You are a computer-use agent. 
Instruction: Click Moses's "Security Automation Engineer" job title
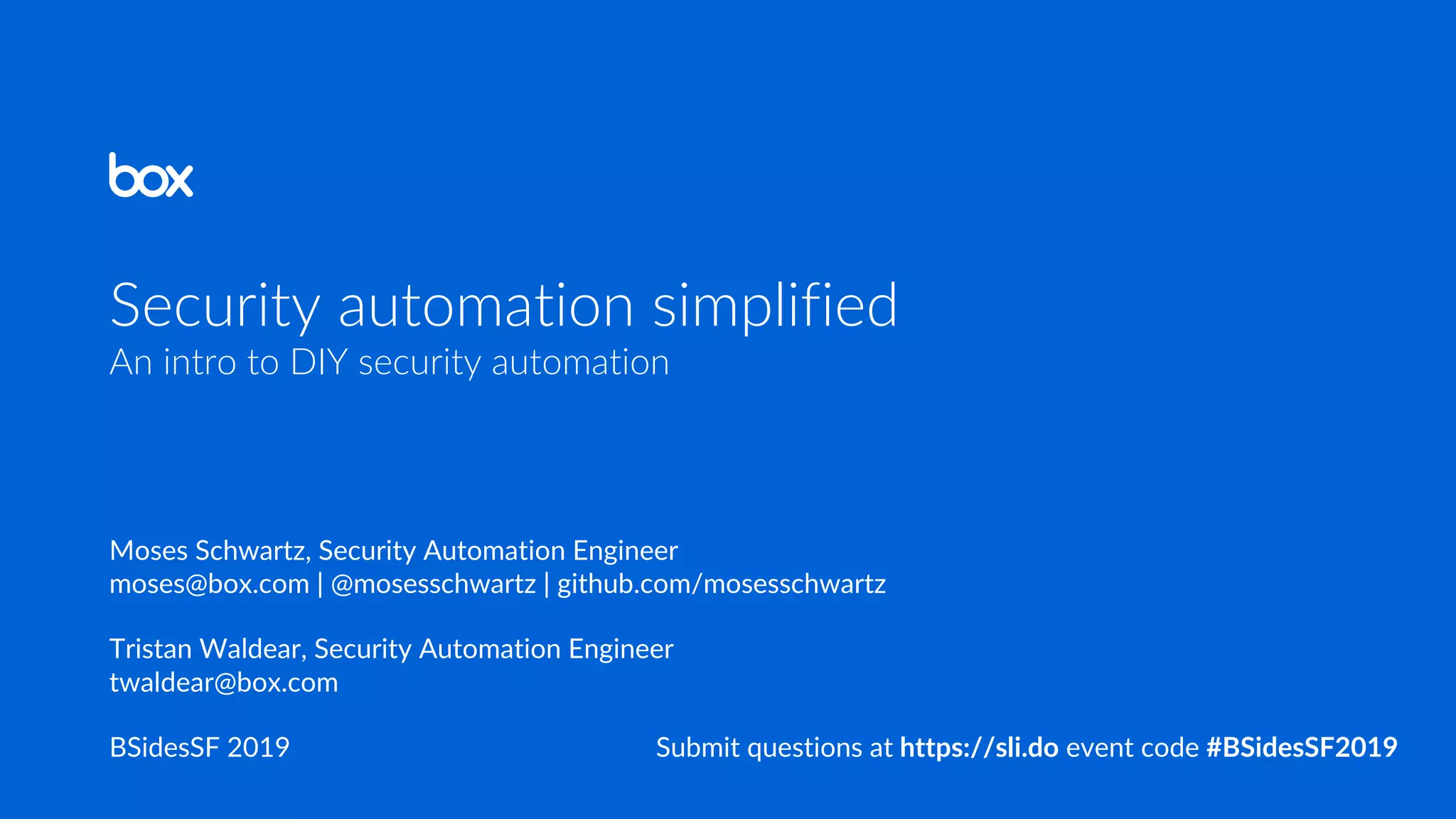[498, 551]
